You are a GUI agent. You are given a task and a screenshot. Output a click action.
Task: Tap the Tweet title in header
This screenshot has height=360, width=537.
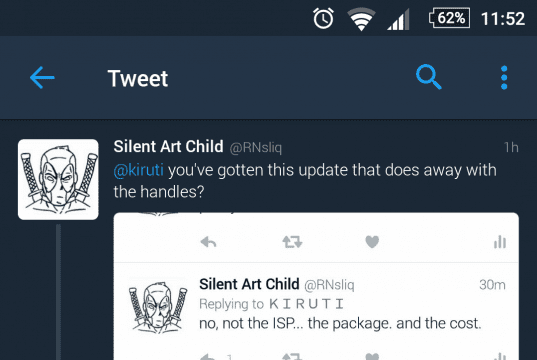pos(138,78)
